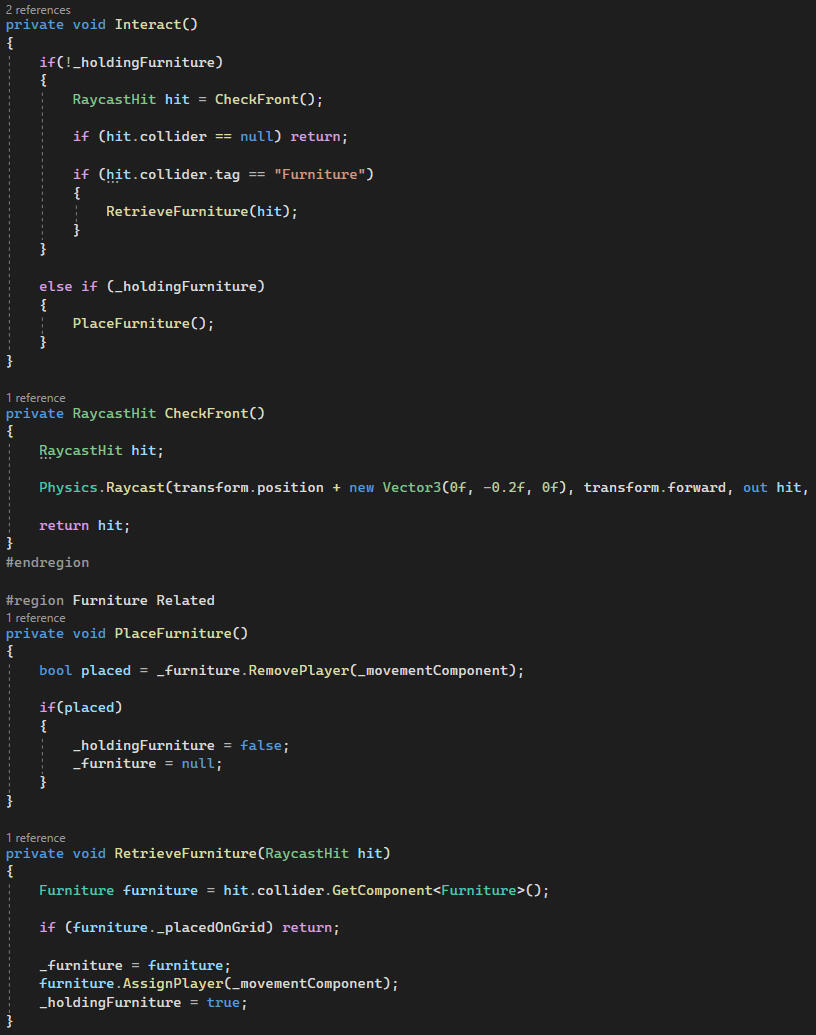The width and height of the screenshot is (816, 1035).
Task: Click the "#region Furniture Related" directive
Action: point(110,600)
